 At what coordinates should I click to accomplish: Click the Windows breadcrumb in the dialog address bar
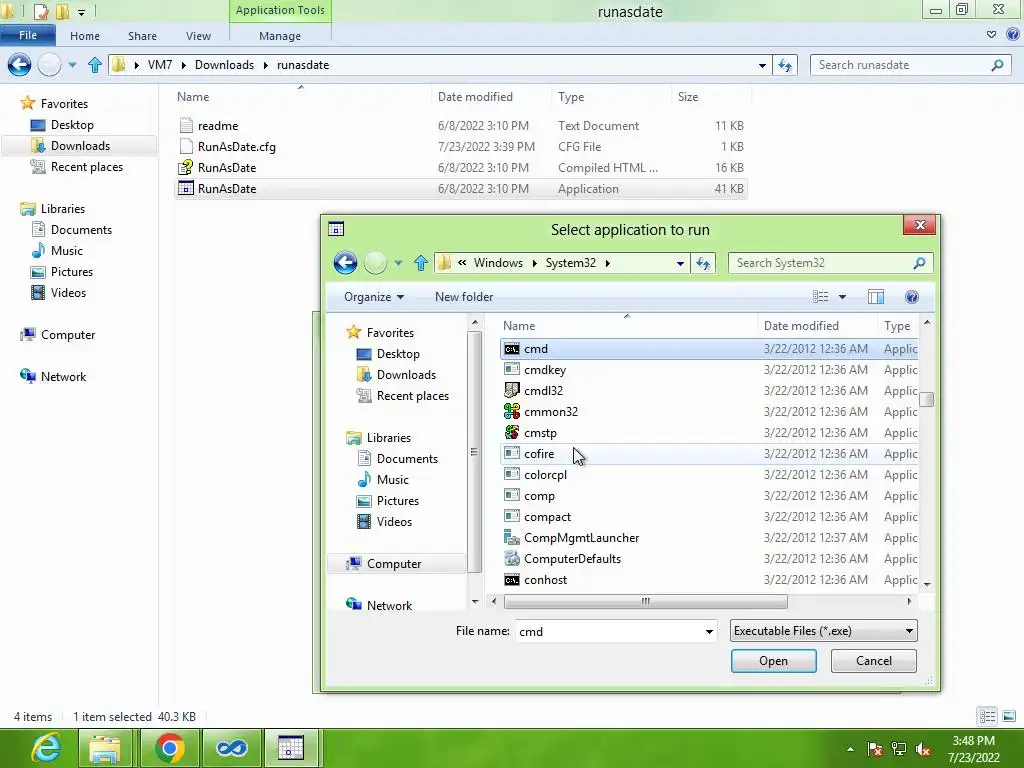(x=498, y=263)
